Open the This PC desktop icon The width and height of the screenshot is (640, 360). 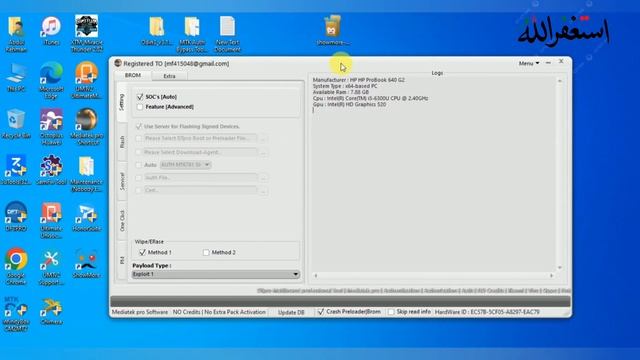16,77
